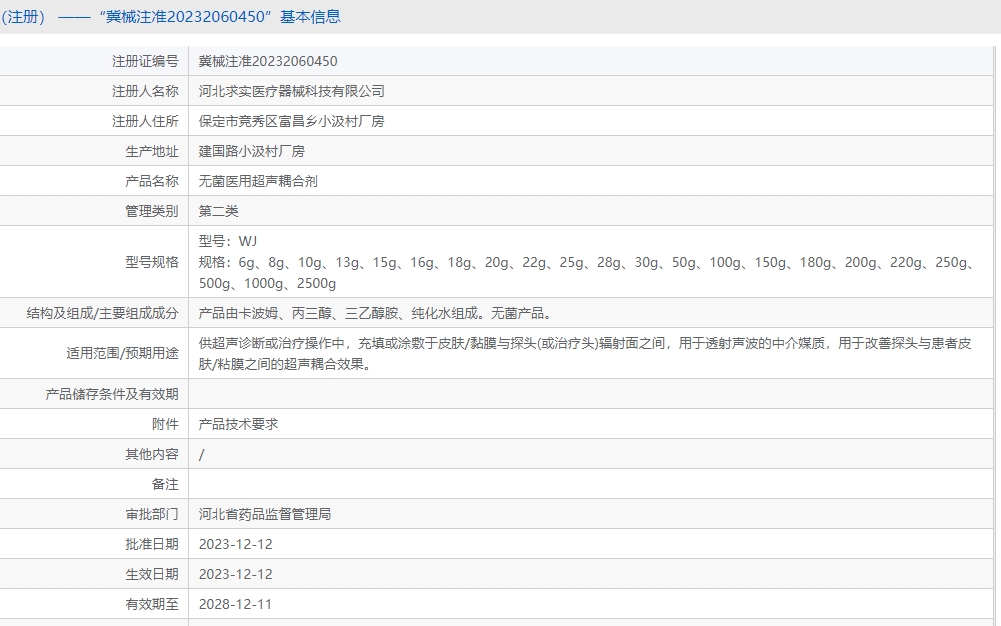
Task: Click the intended use text beginning 供超声诊断或治疗操作中
Action: point(585,343)
